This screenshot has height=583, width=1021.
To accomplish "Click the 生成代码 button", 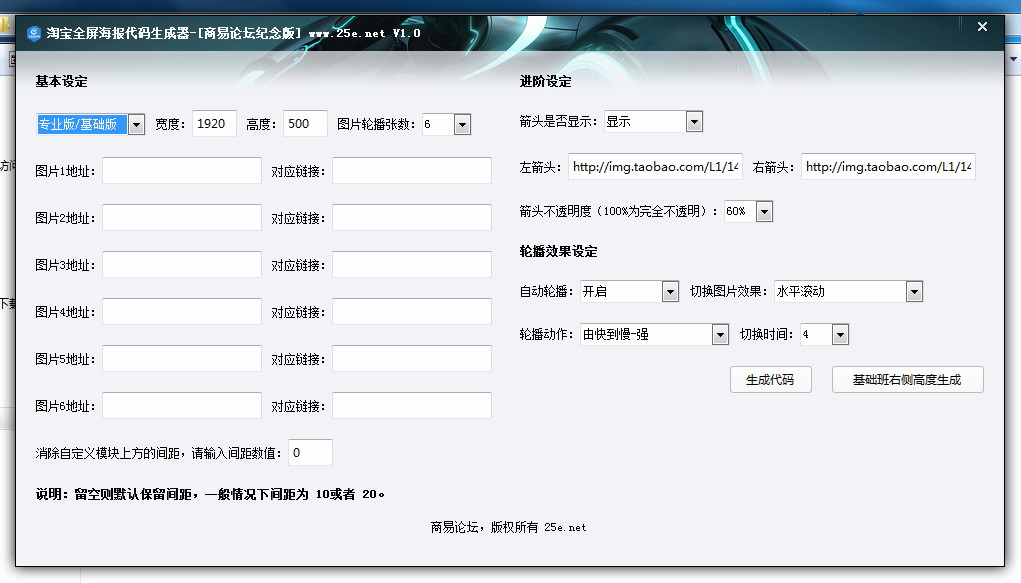I will [769, 380].
